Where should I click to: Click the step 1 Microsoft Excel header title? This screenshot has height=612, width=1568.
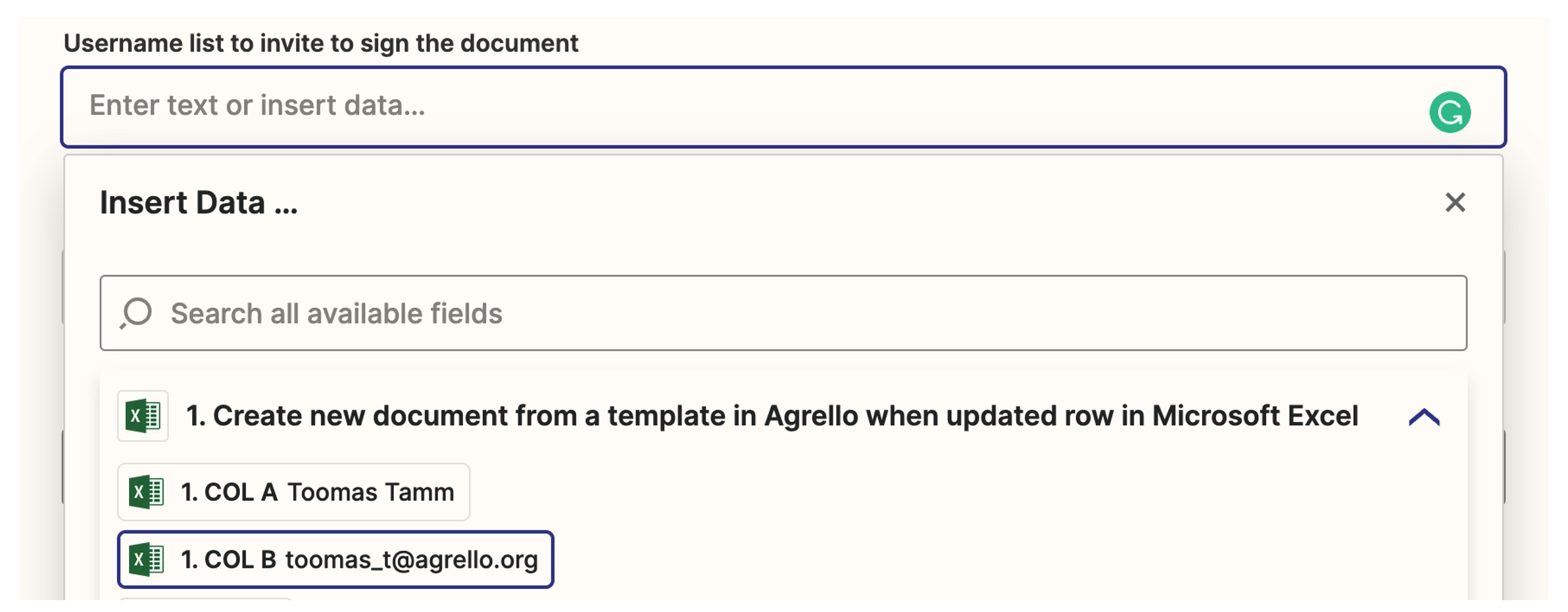click(772, 416)
